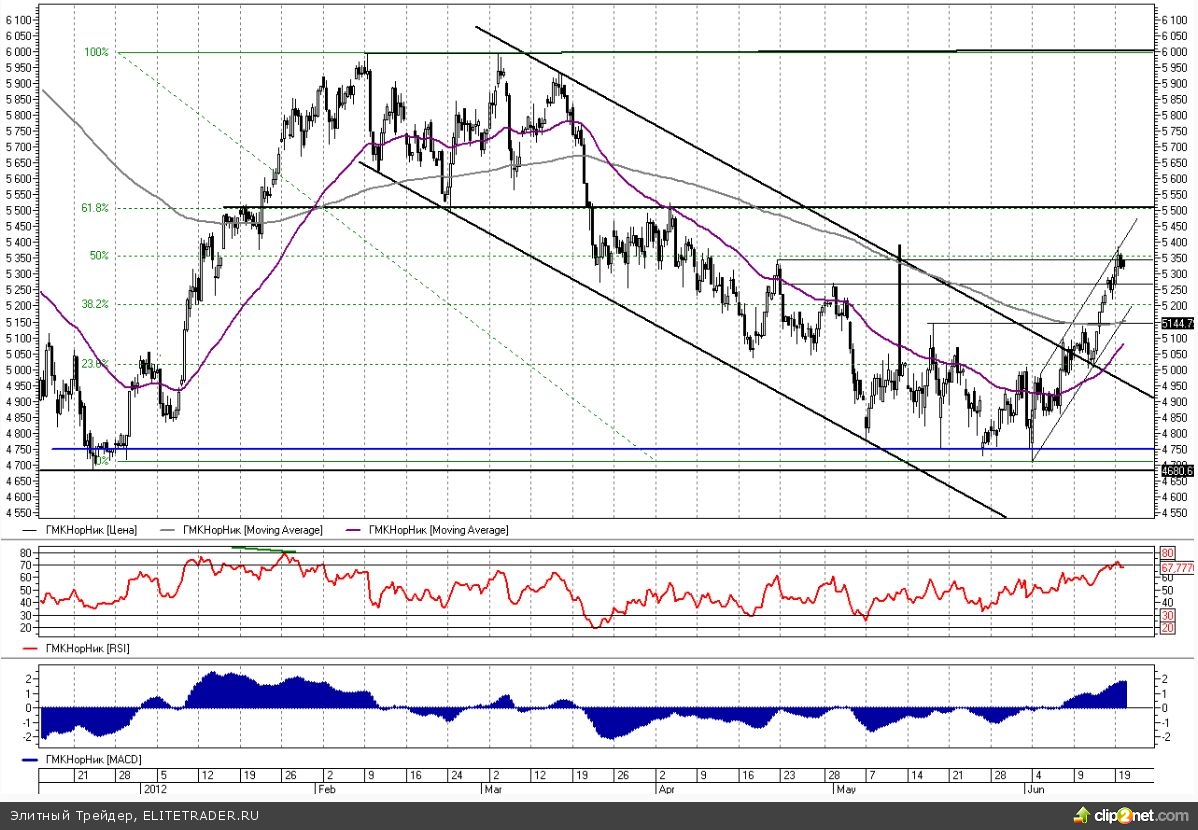
Task: Select the 38.2% Fibonacci retracement label
Action: click(96, 304)
